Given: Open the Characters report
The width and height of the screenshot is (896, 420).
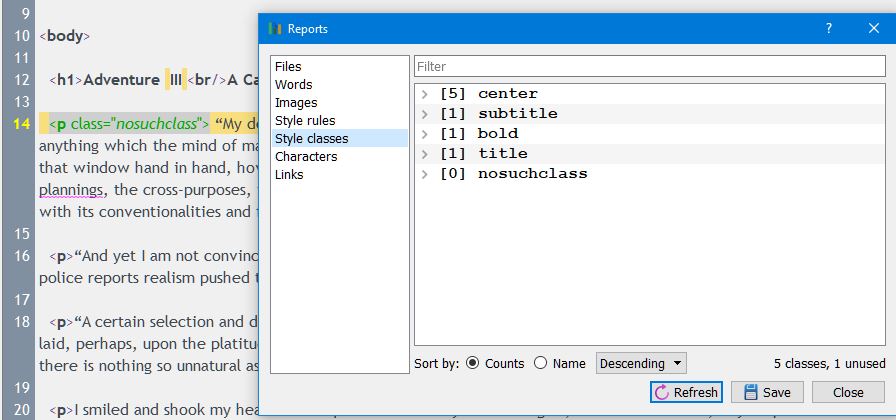Looking at the screenshot, I should point(306,157).
